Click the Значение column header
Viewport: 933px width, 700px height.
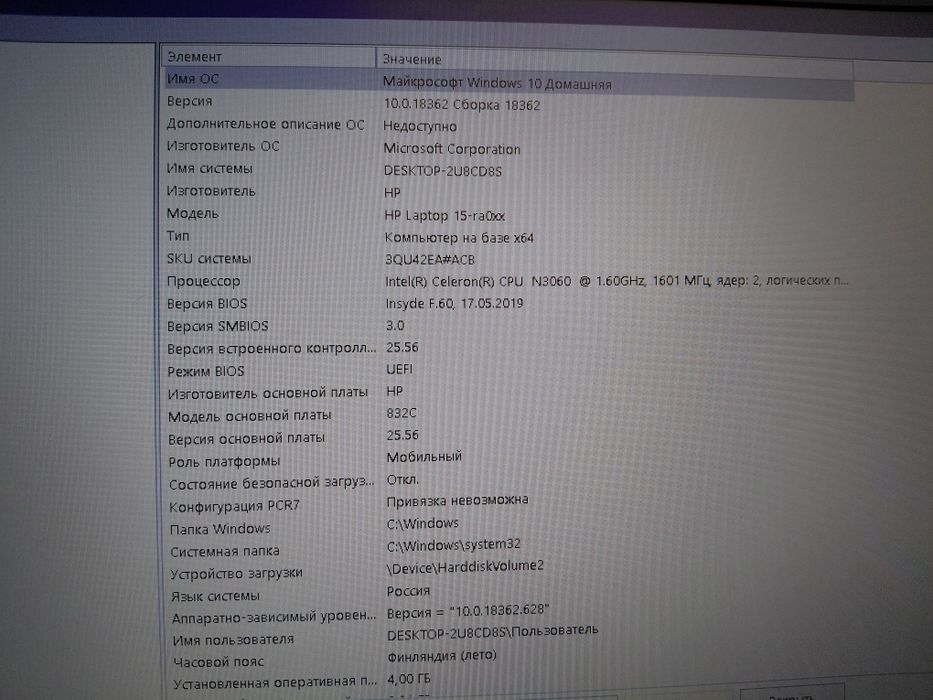[x=615, y=62]
